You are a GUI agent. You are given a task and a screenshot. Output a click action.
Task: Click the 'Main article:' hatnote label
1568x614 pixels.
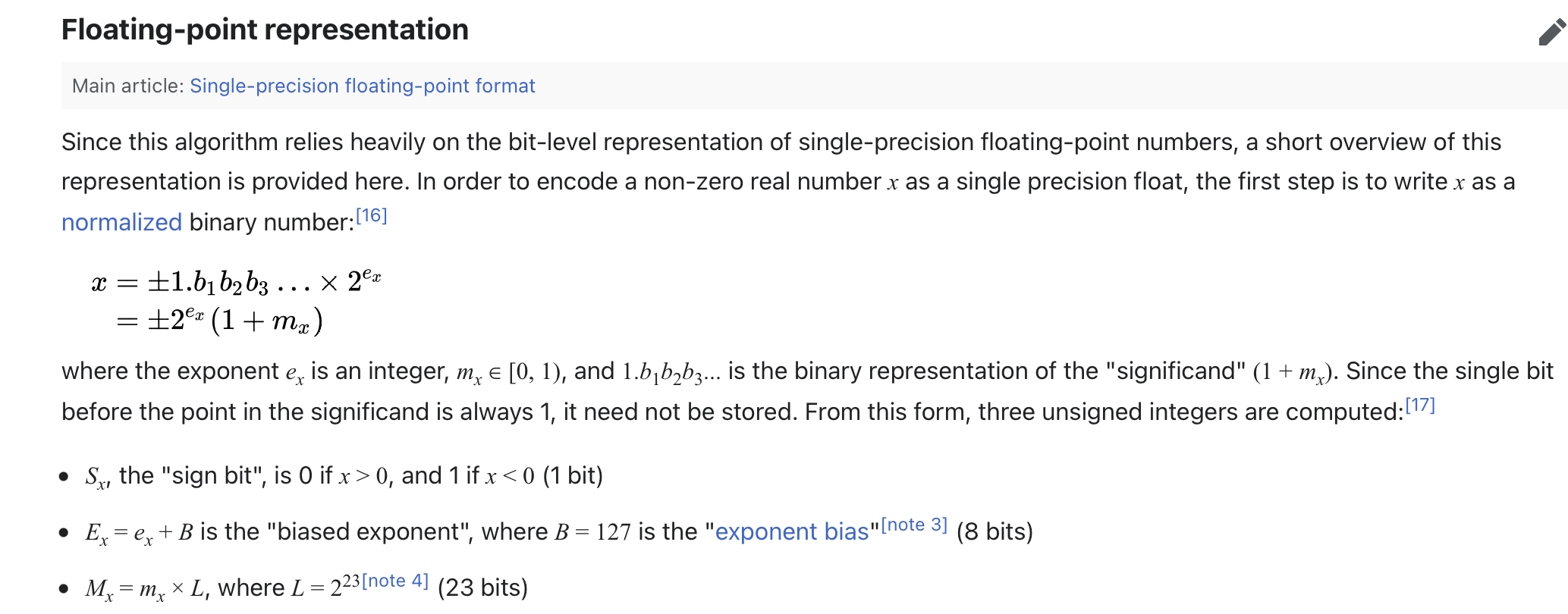(x=128, y=86)
